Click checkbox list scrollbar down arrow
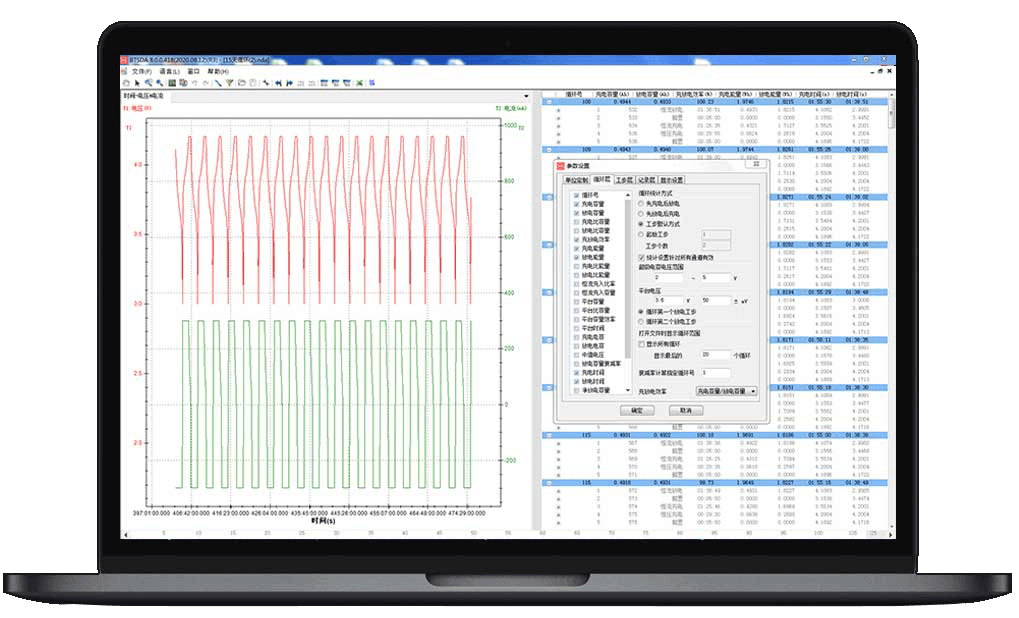This screenshot has height=618, width=1019. click(628, 390)
